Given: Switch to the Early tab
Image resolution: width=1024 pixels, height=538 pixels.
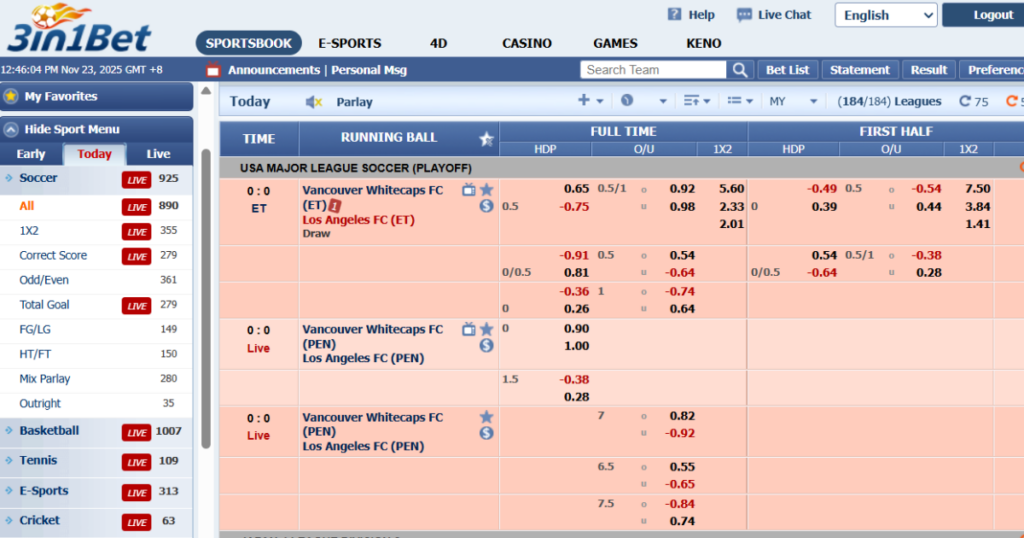Looking at the screenshot, I should [x=31, y=154].
